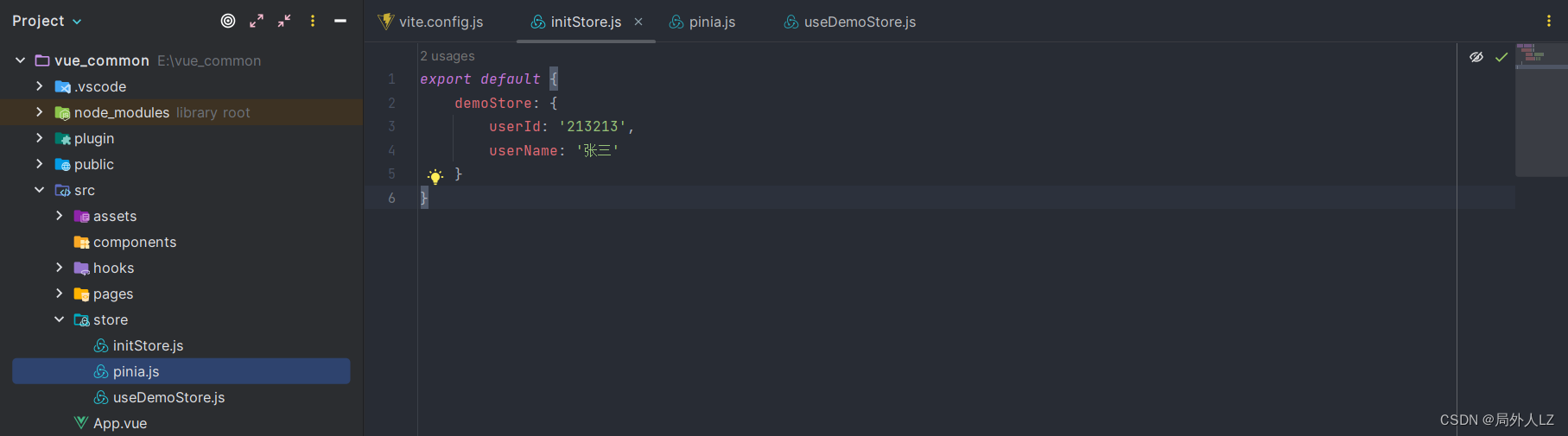This screenshot has width=1568, height=436.
Task: Click the Select Opened File target icon
Action: (228, 21)
